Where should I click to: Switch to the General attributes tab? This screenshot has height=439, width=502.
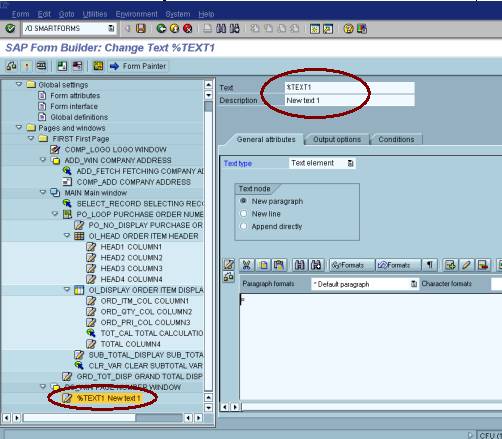tap(266, 139)
